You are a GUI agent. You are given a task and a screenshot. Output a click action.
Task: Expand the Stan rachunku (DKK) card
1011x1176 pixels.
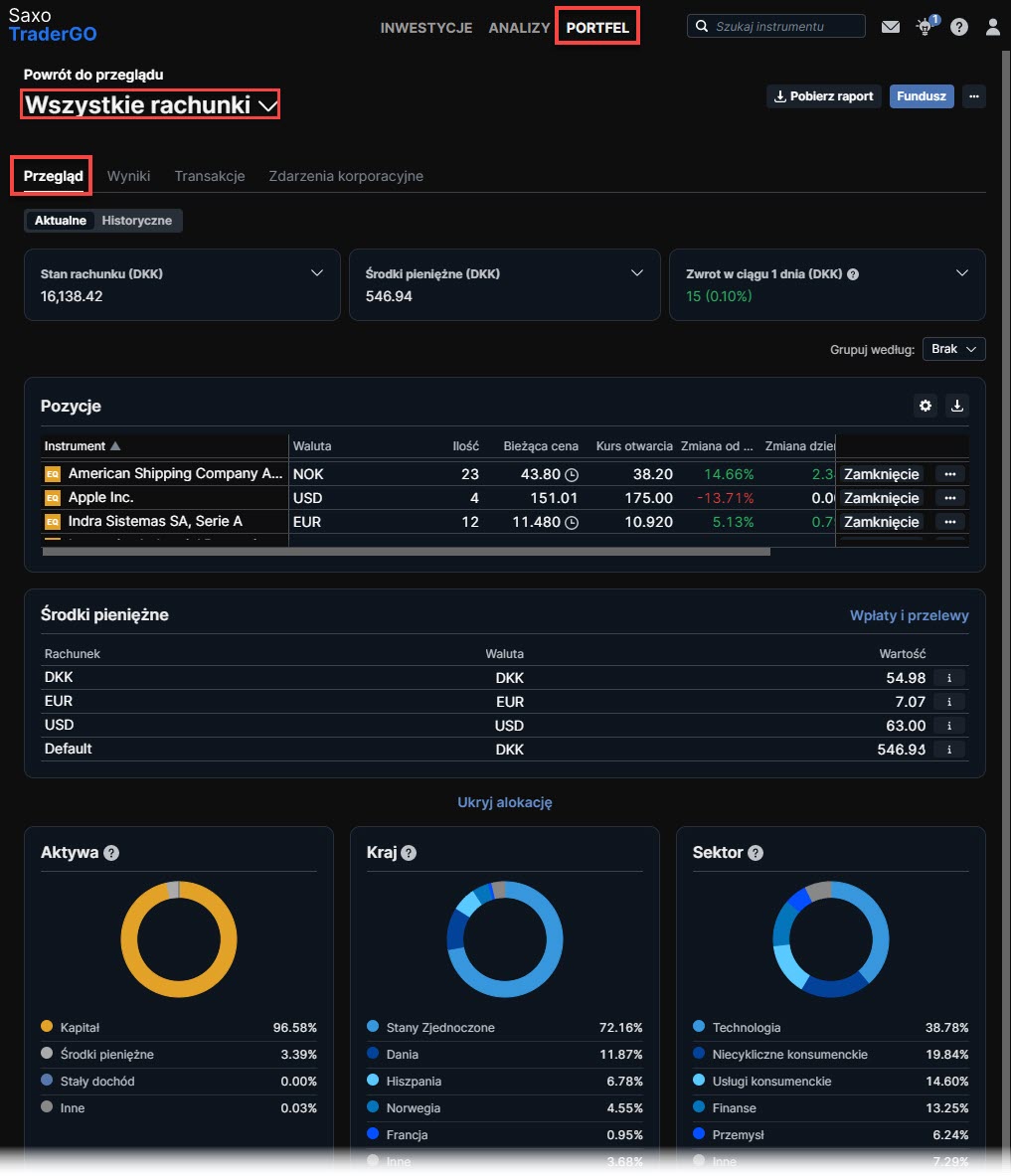(x=317, y=273)
